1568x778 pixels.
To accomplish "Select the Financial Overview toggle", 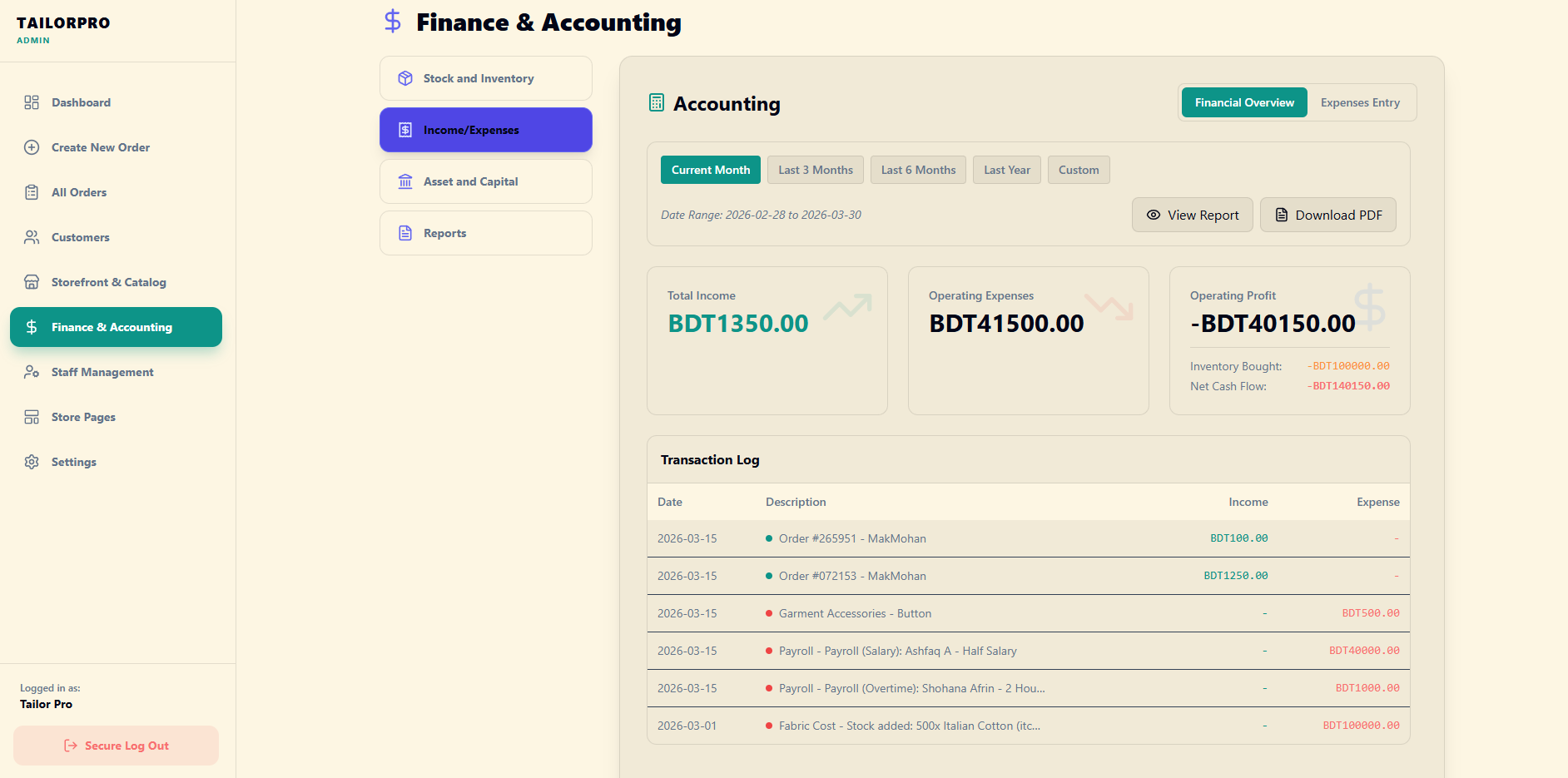I will (1244, 102).
